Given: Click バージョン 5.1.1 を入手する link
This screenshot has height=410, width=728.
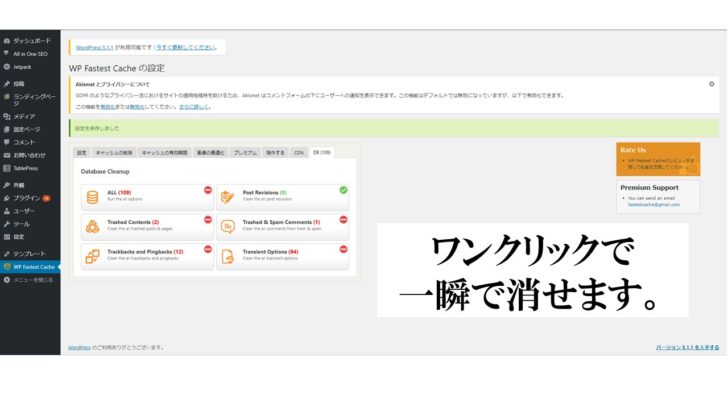Looking at the screenshot, I should [687, 347].
